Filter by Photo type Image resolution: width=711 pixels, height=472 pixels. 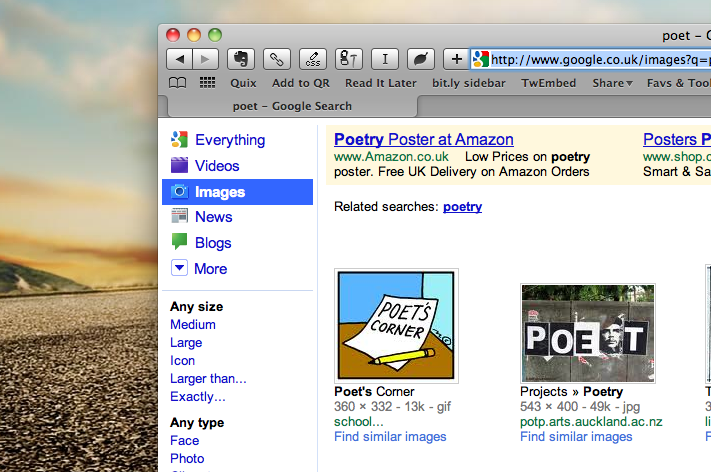(187, 458)
